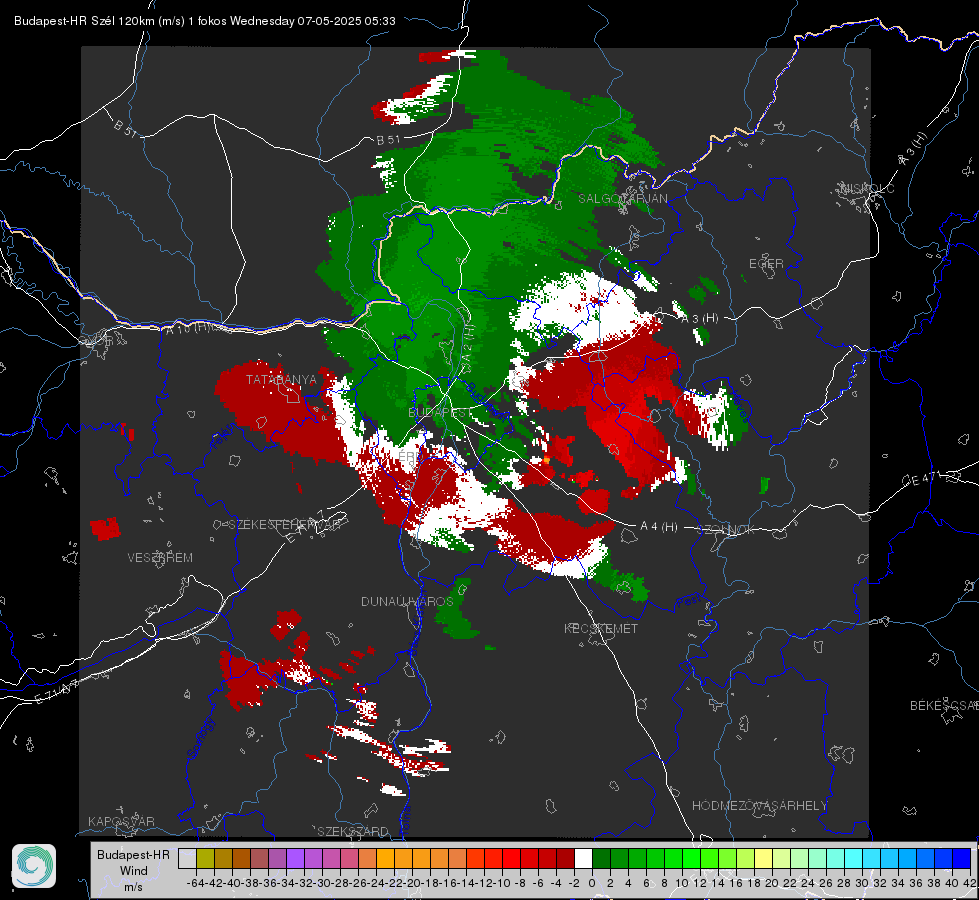This screenshot has width=979, height=900.
Task: Select the SALGOTARJAN city label
Action: tap(622, 199)
